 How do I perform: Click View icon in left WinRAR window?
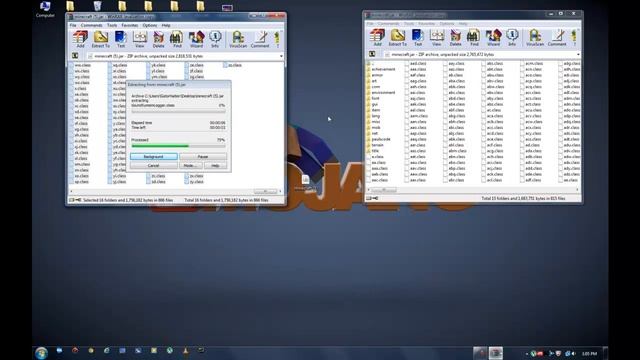click(x=140, y=39)
